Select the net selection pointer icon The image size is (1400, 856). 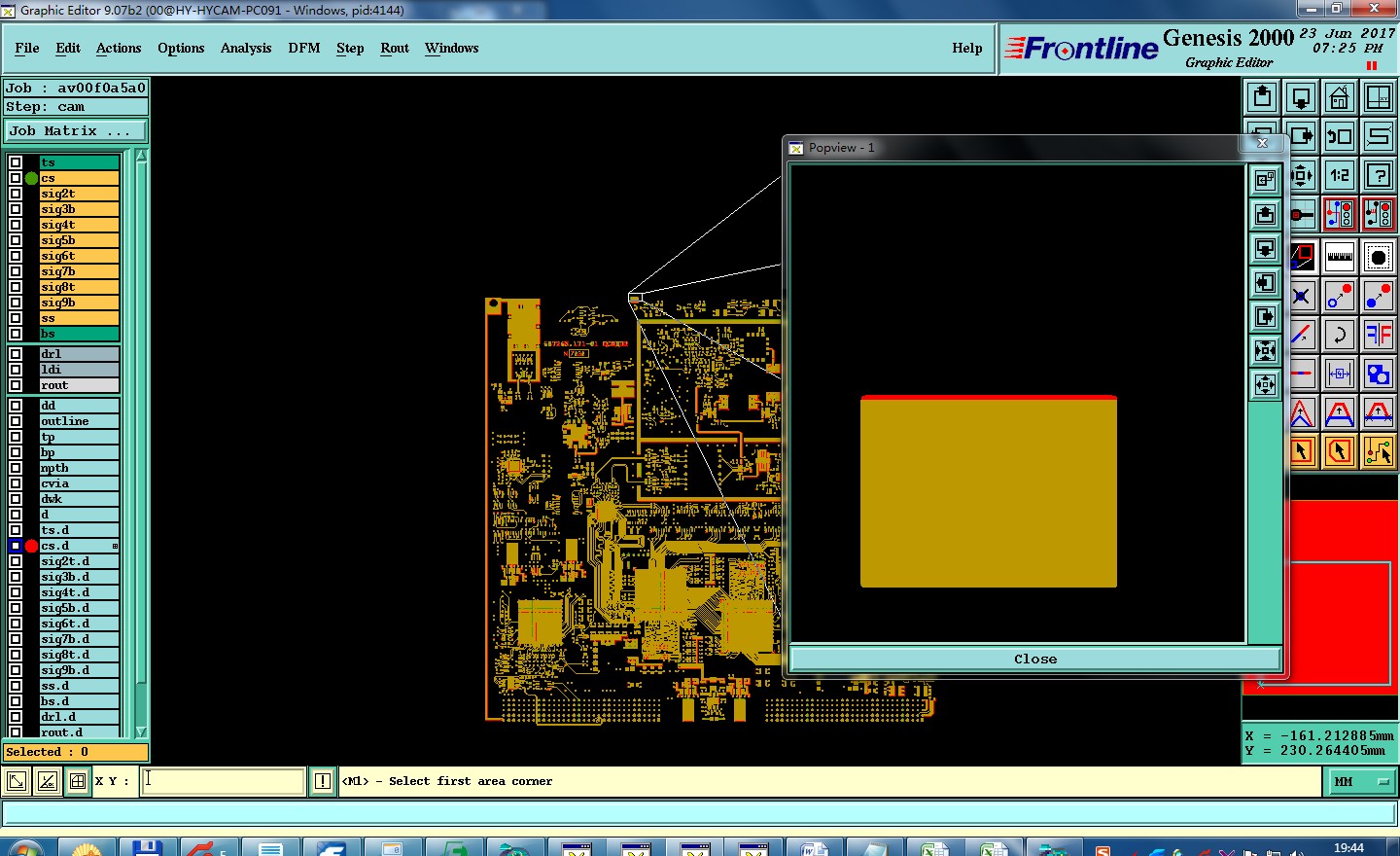tap(1379, 450)
